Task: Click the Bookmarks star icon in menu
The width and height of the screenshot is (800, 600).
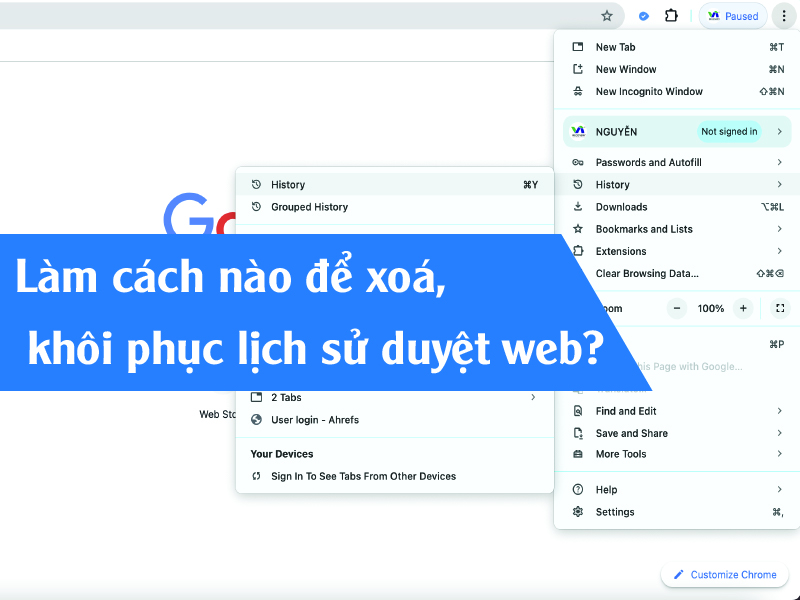Action: (x=578, y=229)
